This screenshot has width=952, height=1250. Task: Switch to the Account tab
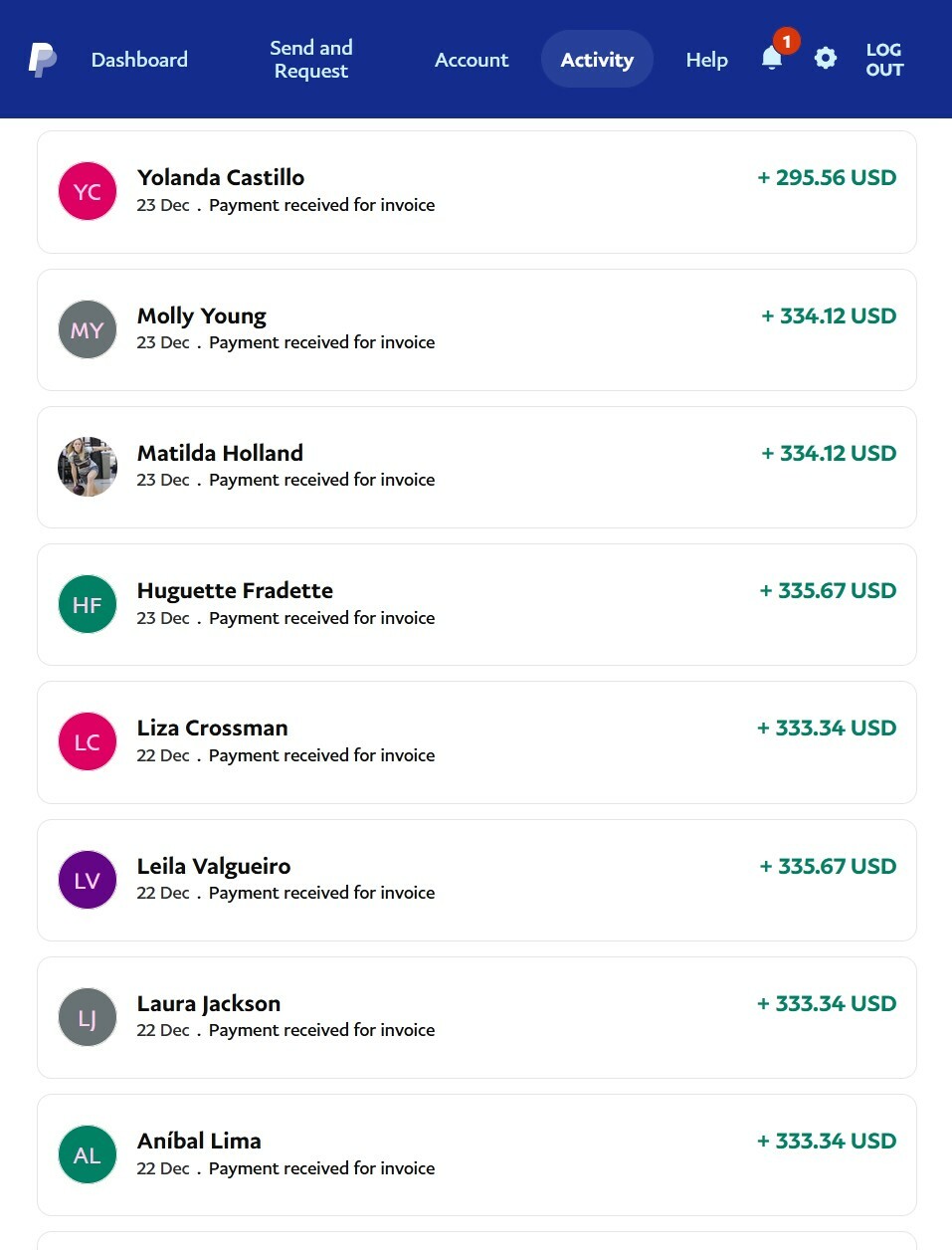point(472,60)
